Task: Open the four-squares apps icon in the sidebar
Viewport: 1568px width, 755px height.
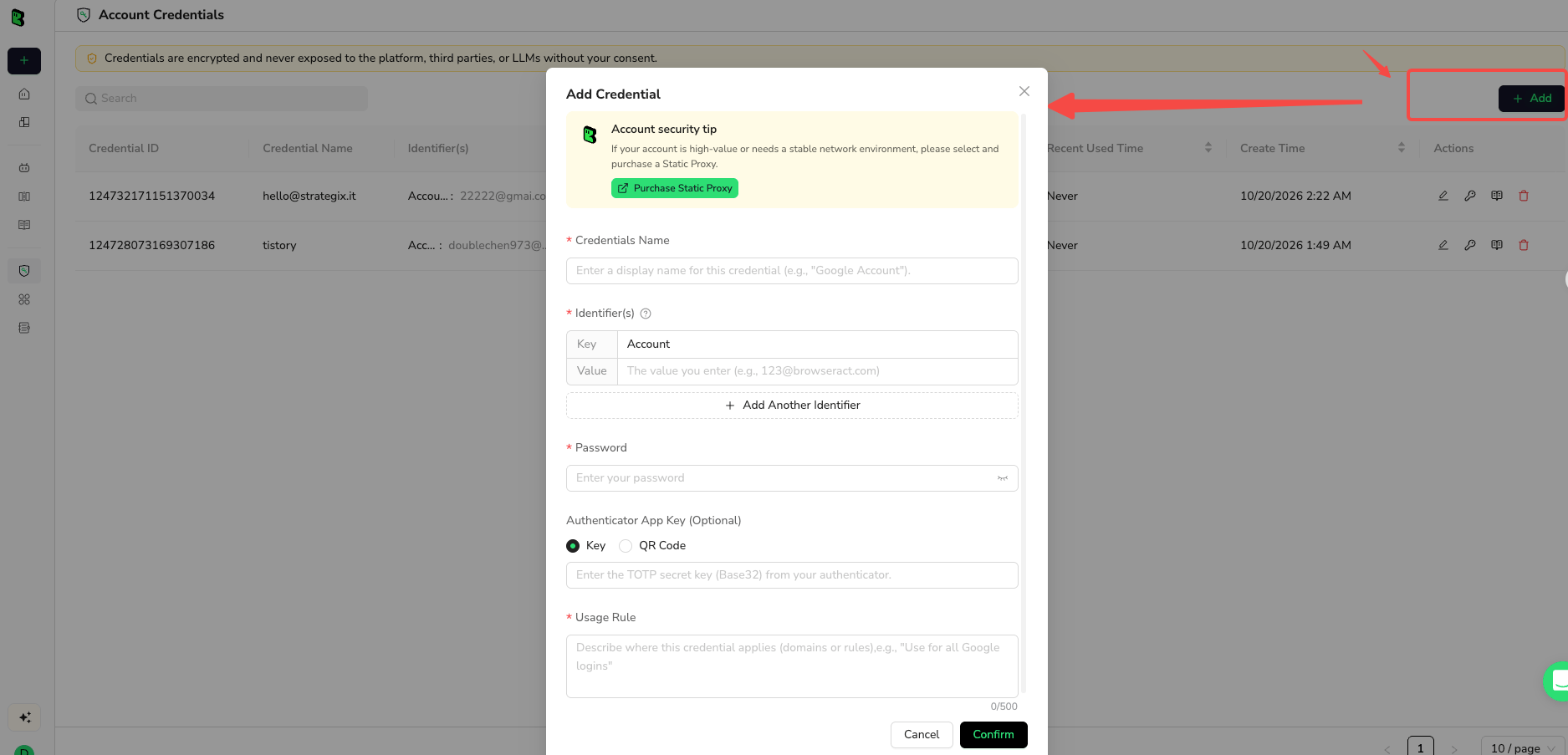Action: pos(24,299)
